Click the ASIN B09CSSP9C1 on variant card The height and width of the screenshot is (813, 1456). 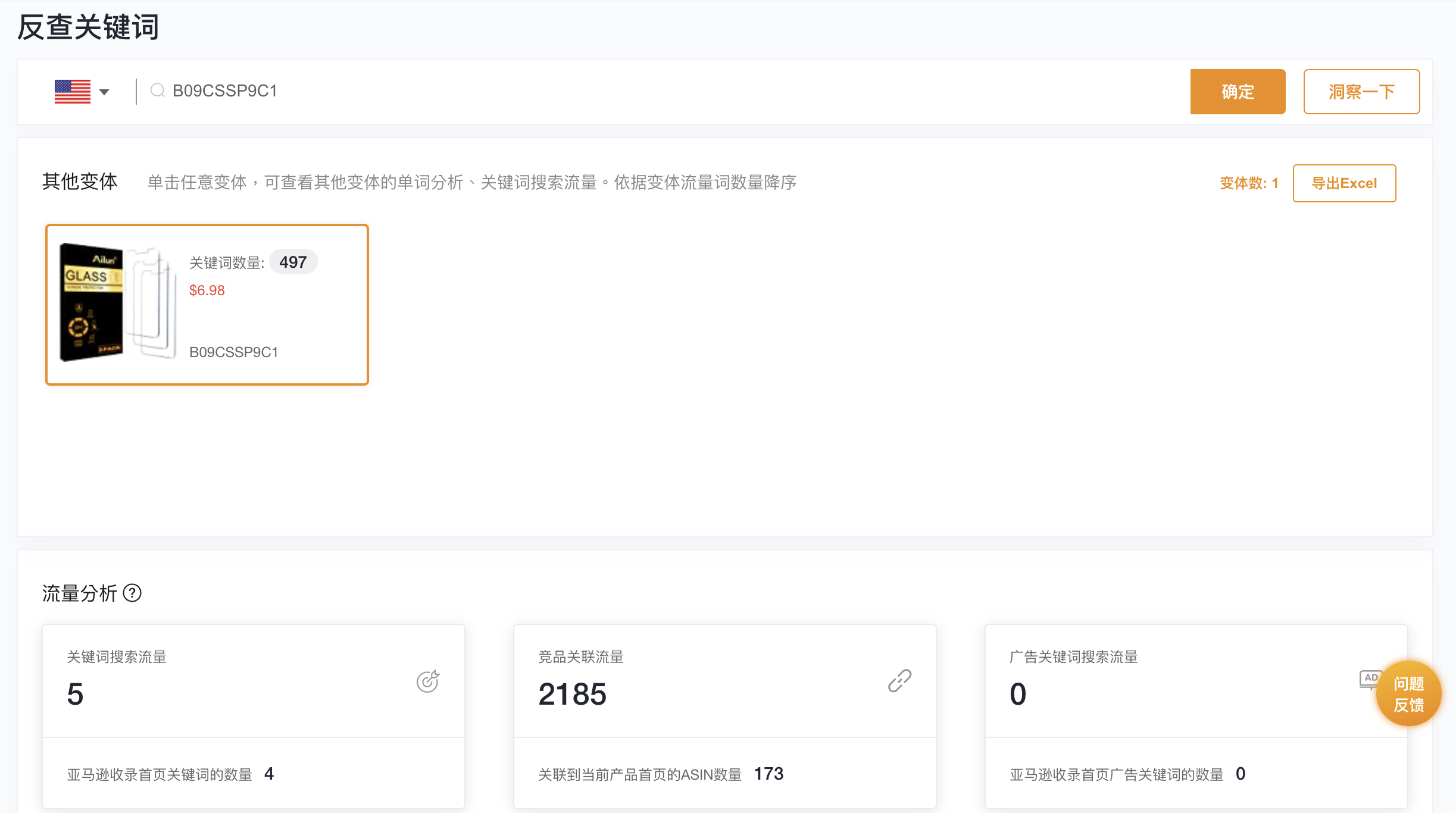point(233,352)
